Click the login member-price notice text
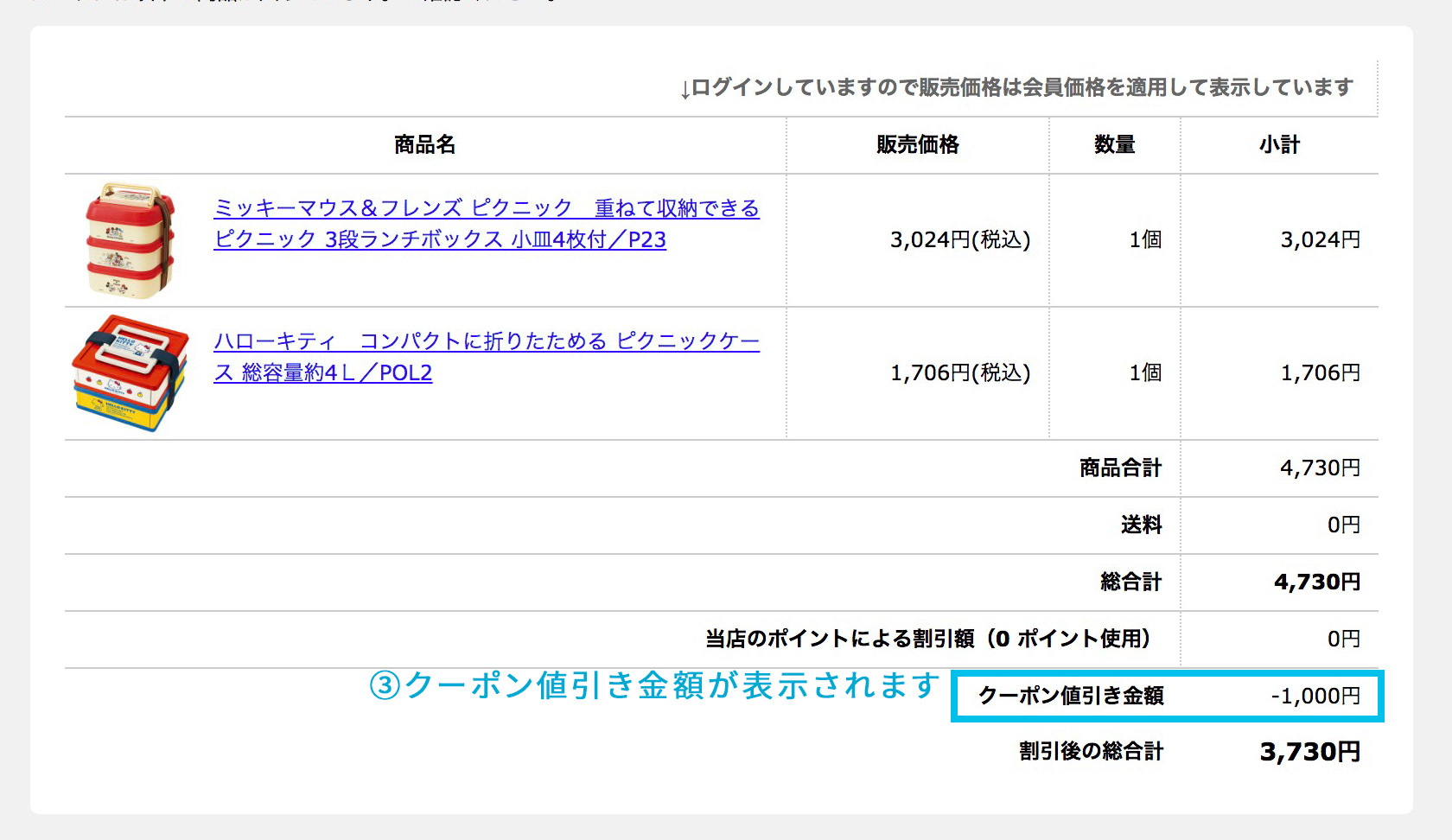 coord(1016,87)
